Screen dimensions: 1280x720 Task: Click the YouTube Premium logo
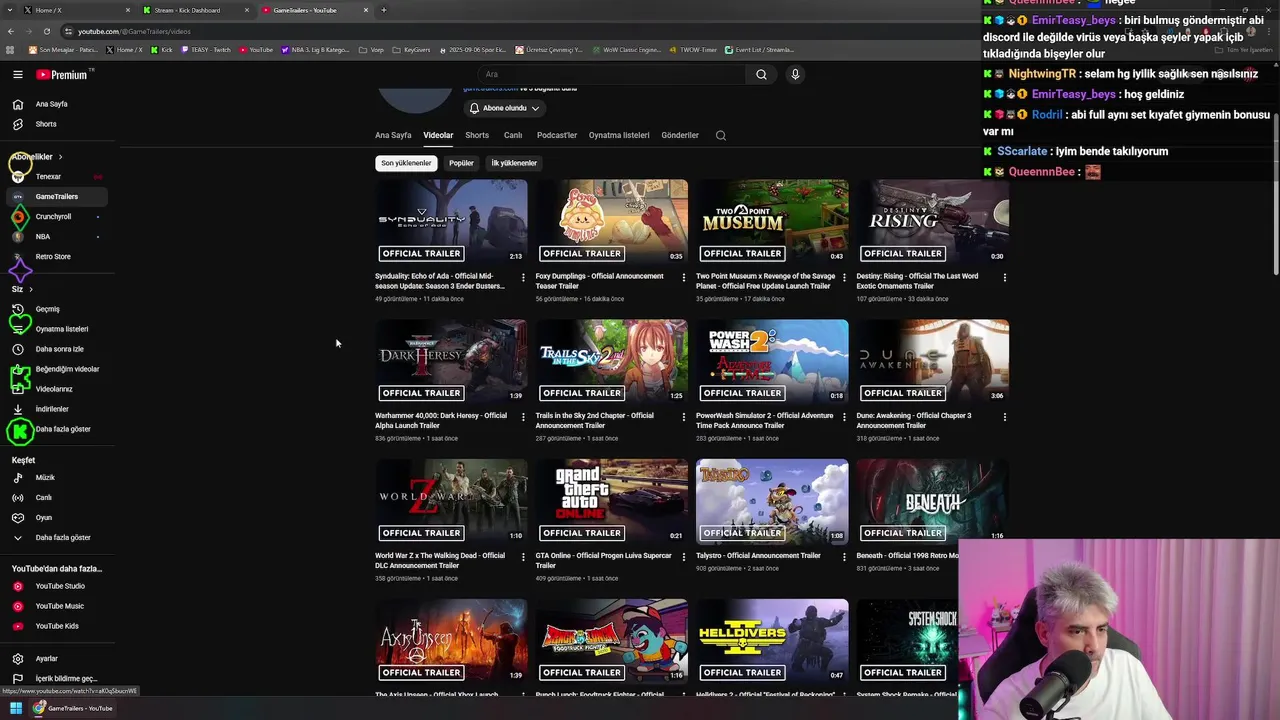pyautogui.click(x=62, y=74)
